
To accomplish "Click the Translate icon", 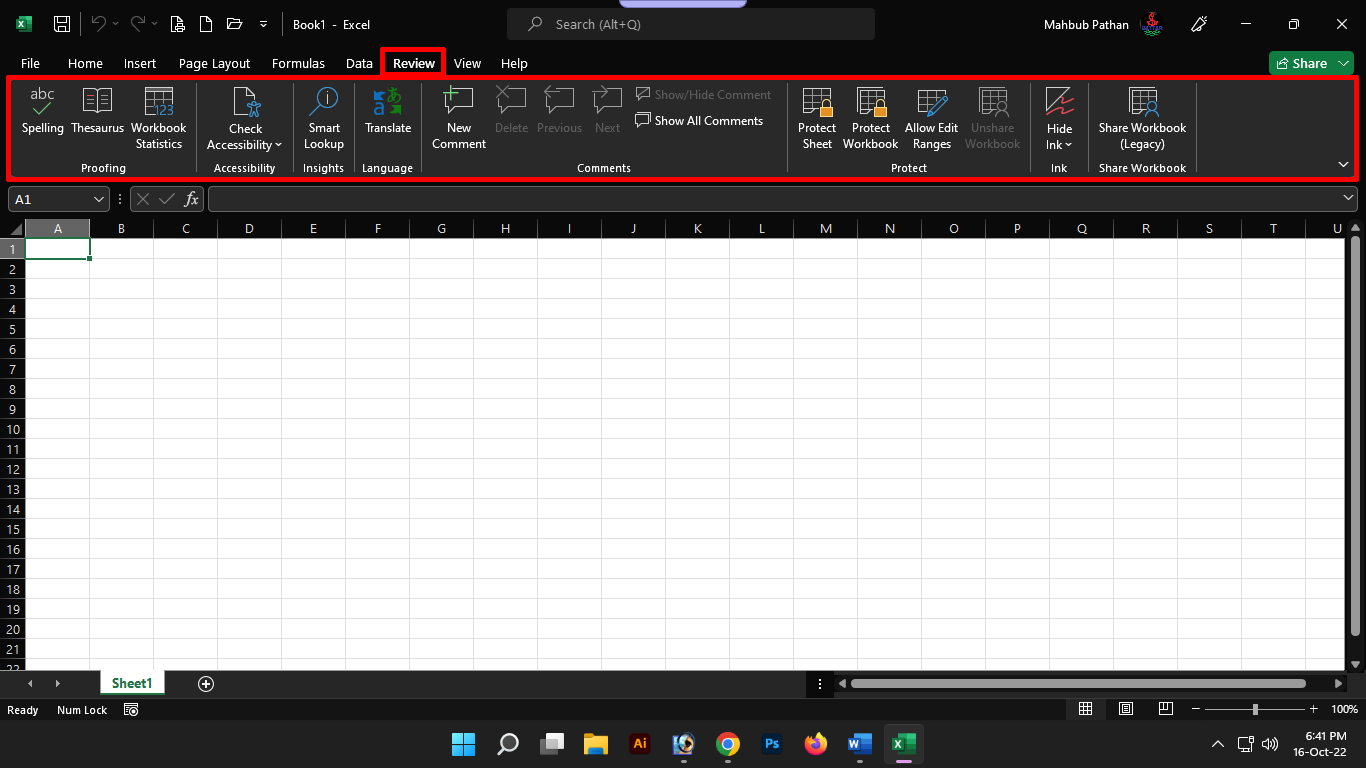I will (x=388, y=110).
